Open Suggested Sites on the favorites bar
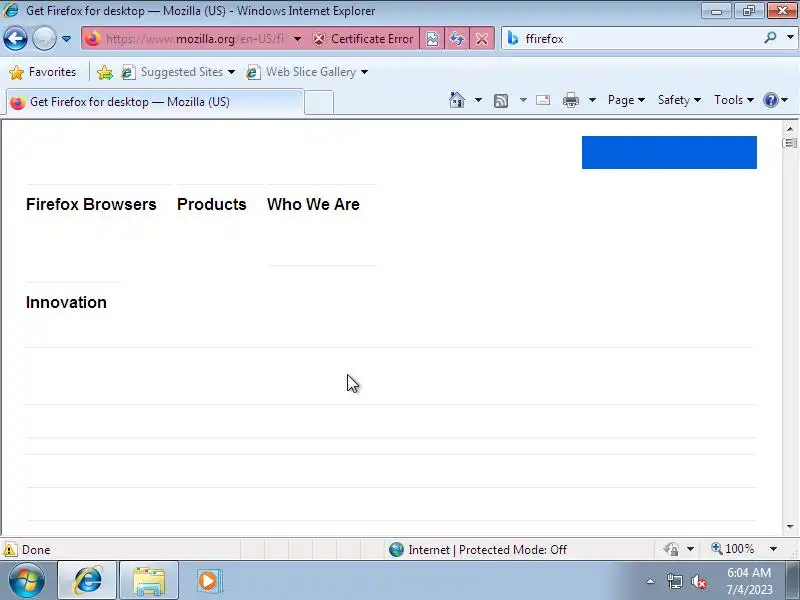The height and width of the screenshot is (600, 800). click(178, 72)
